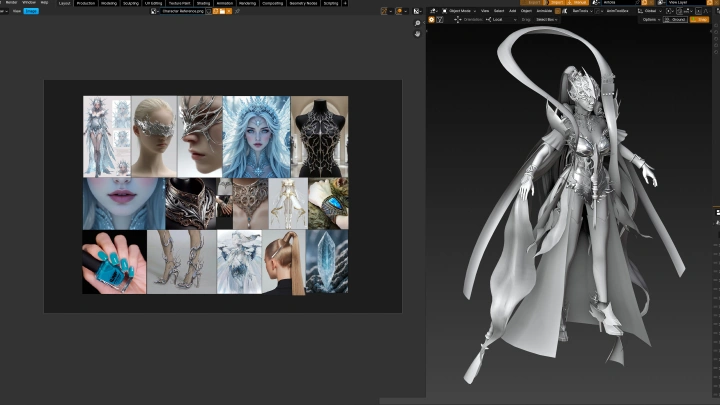Switch to the Shading workspace tab
This screenshot has height=405, width=720.
tap(203, 3)
